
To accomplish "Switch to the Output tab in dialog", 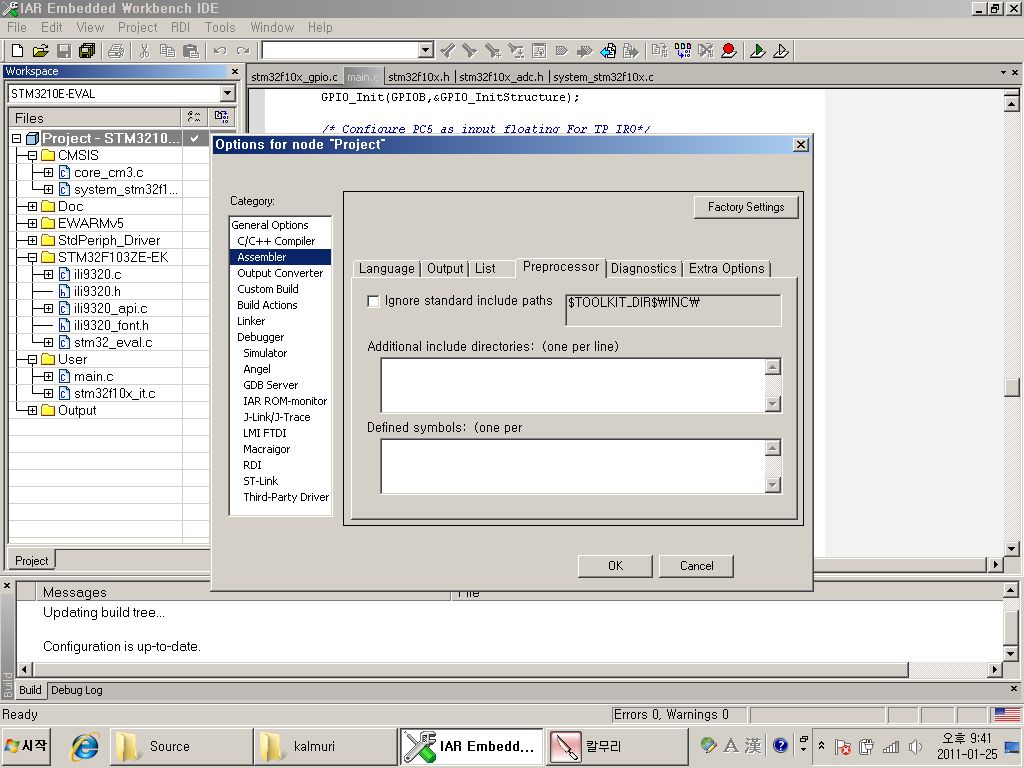I will point(445,268).
